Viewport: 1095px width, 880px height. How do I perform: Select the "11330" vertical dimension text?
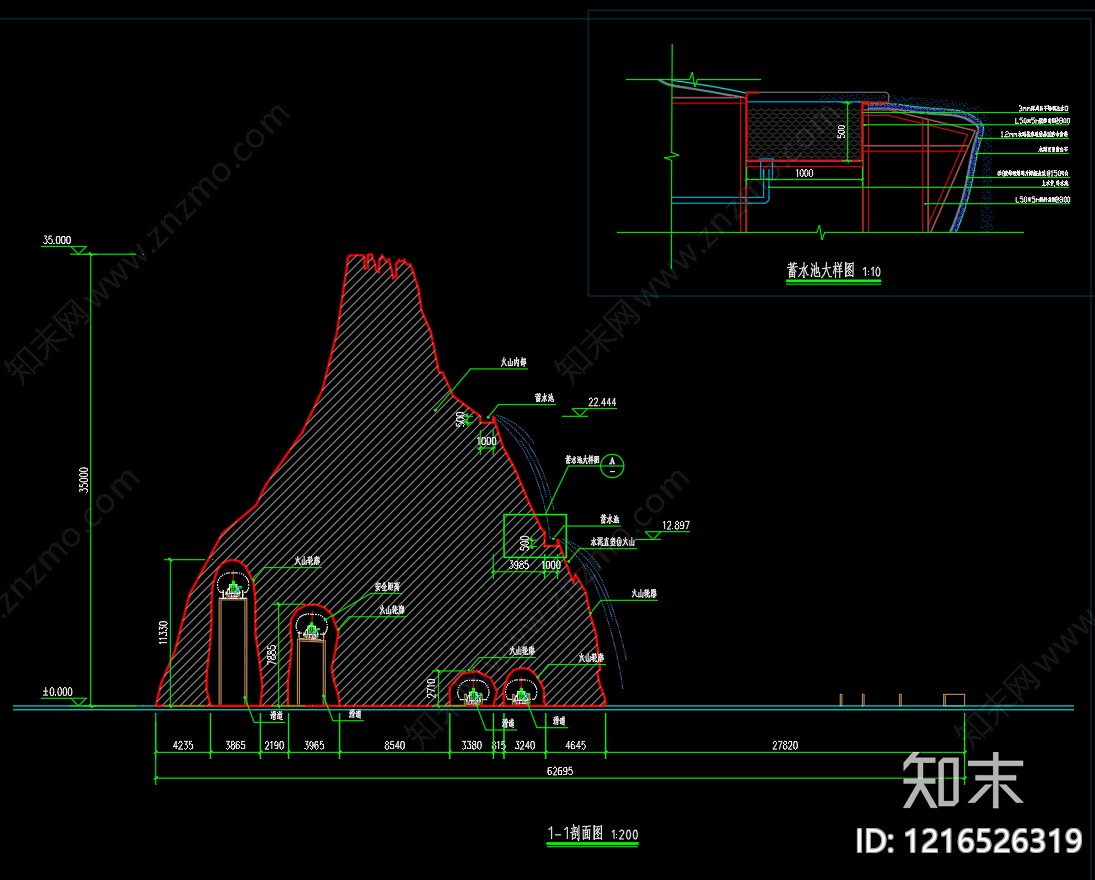coord(163,632)
